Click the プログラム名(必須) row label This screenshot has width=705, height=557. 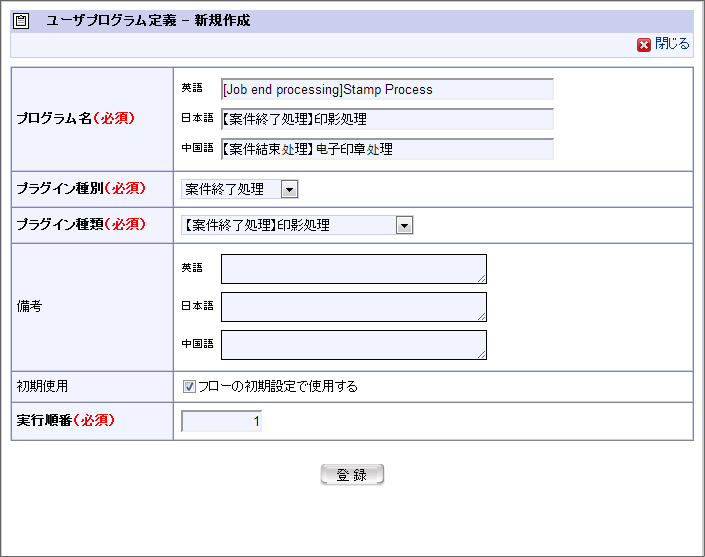coord(75,118)
